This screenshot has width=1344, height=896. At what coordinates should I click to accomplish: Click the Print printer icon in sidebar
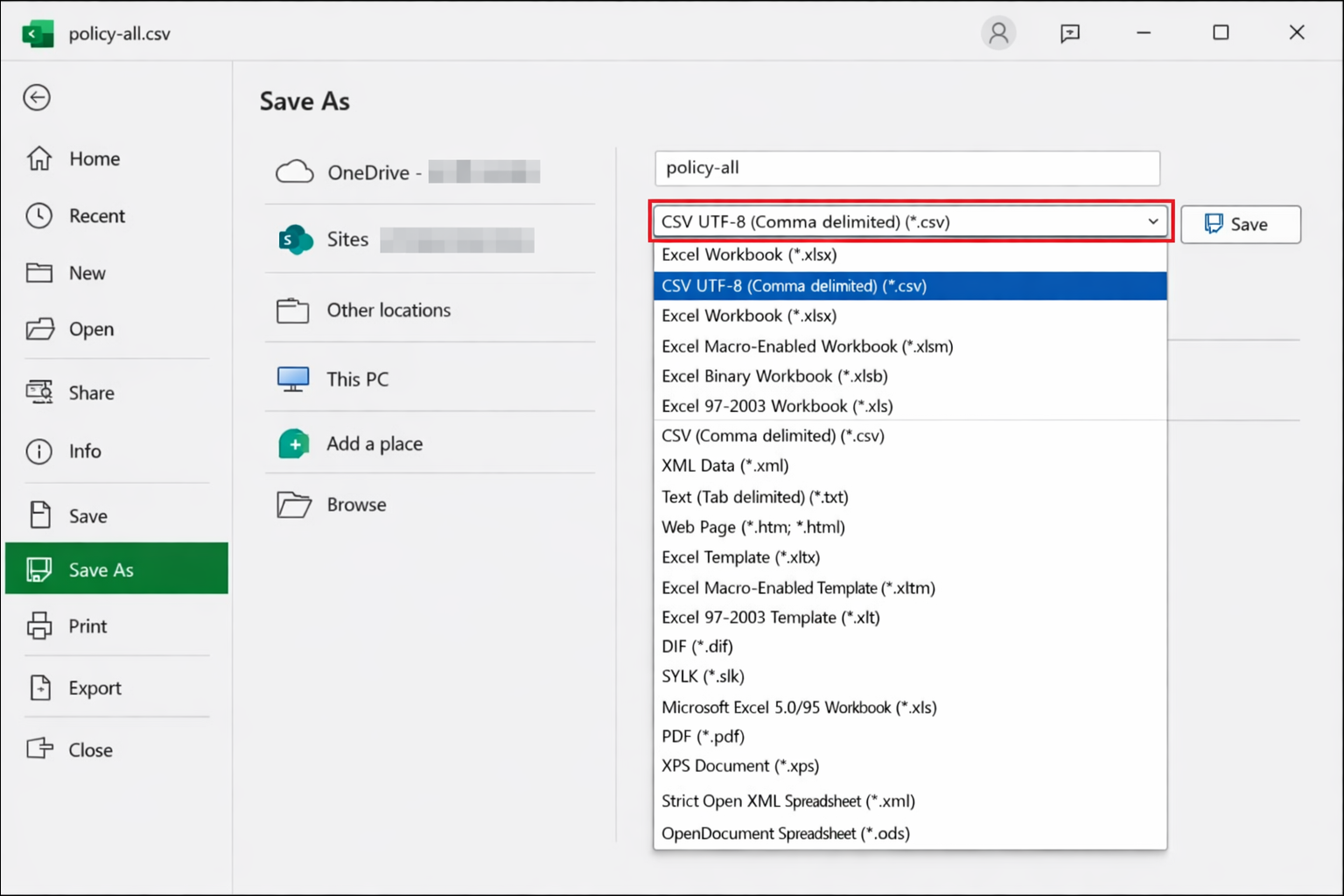[x=39, y=626]
